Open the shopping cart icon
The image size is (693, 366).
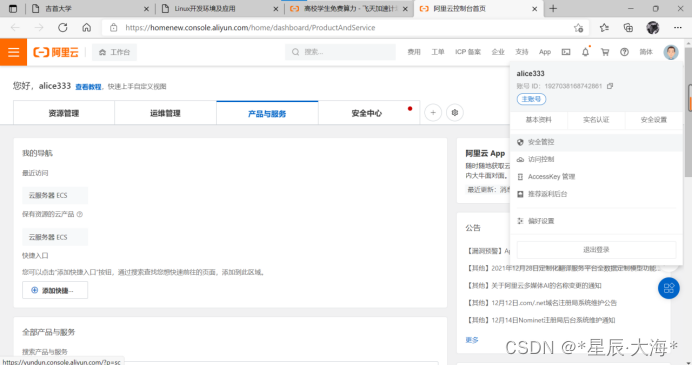click(605, 52)
